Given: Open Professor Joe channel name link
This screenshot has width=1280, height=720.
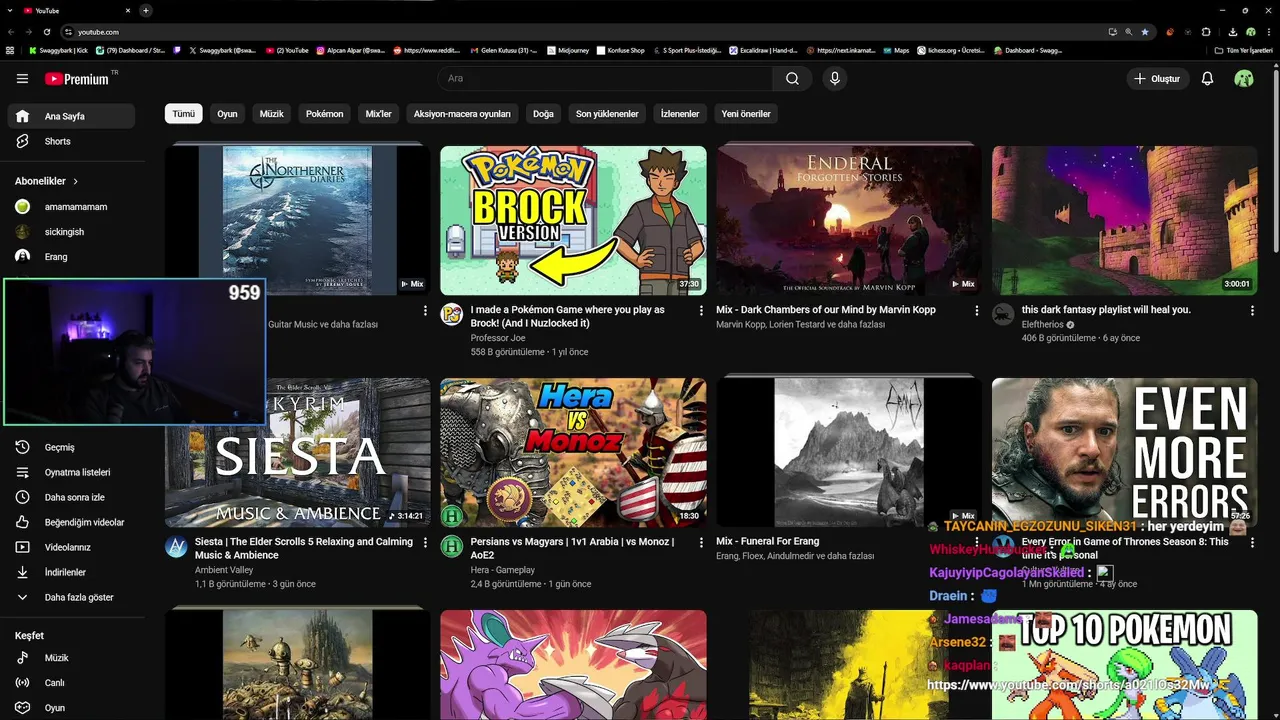Looking at the screenshot, I should pos(498,338).
